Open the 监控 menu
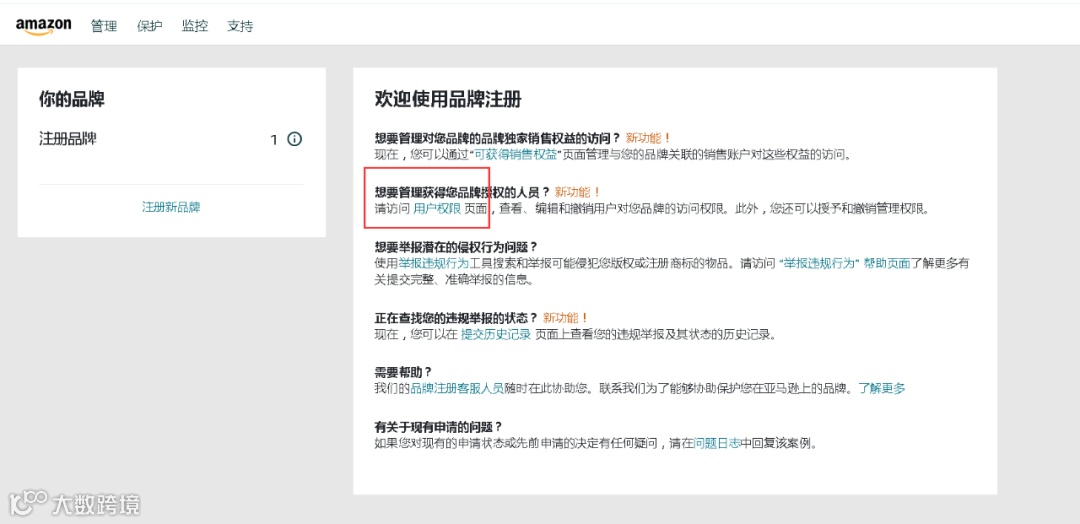Image resolution: width=1080 pixels, height=524 pixels. click(195, 27)
